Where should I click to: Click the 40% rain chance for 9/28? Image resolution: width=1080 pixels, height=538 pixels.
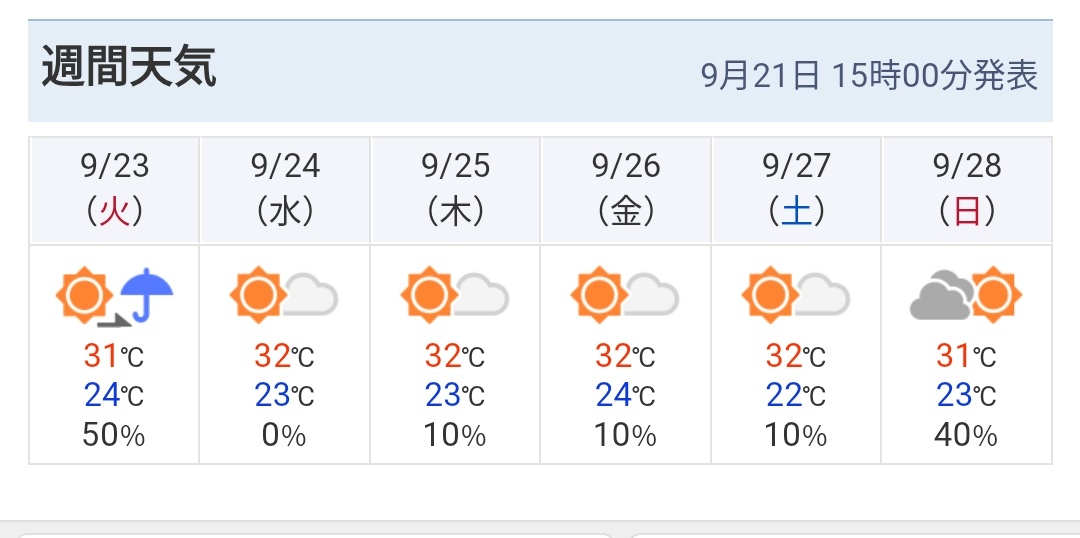coord(966,435)
